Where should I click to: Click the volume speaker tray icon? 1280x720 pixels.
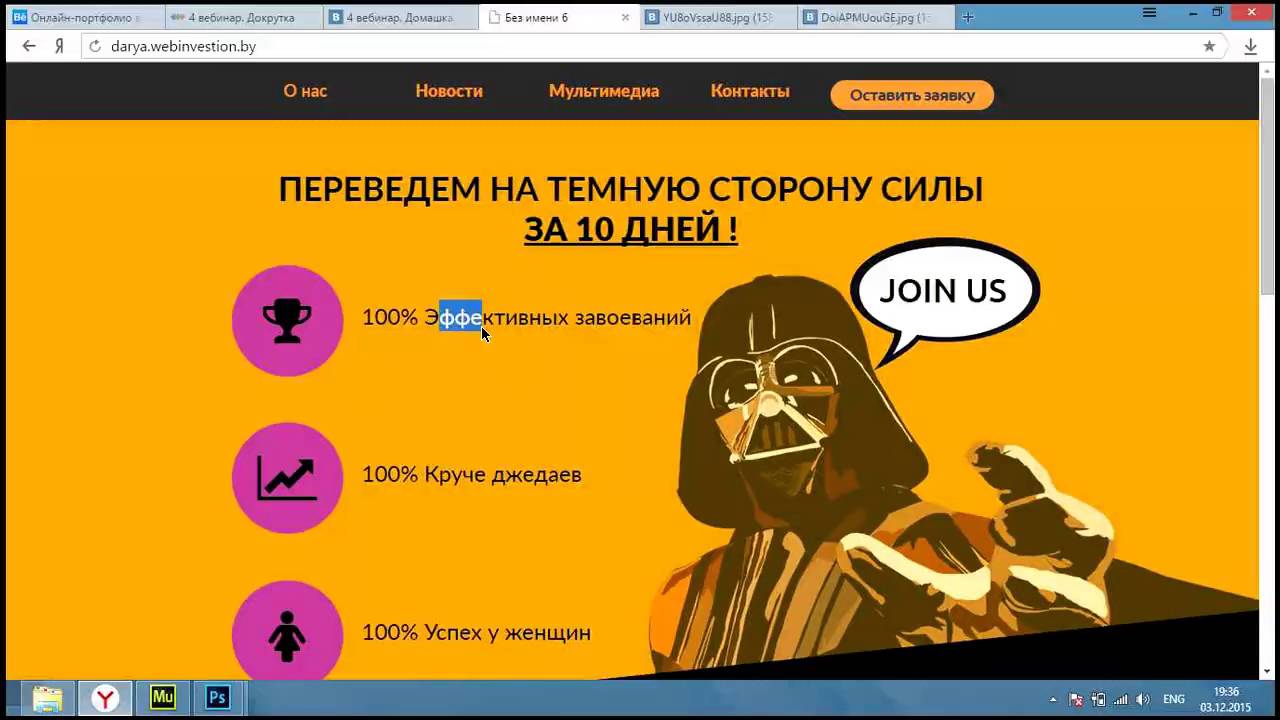1143,700
